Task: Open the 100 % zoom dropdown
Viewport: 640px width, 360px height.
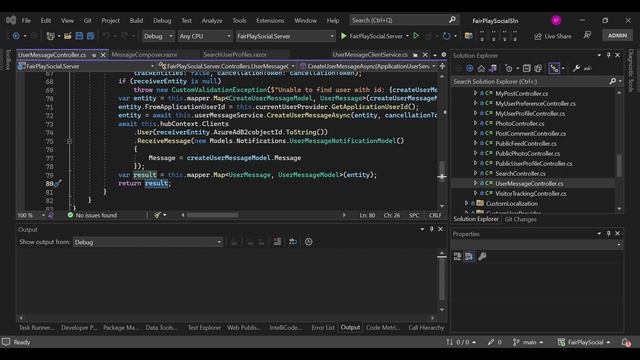Action: click(x=31, y=215)
